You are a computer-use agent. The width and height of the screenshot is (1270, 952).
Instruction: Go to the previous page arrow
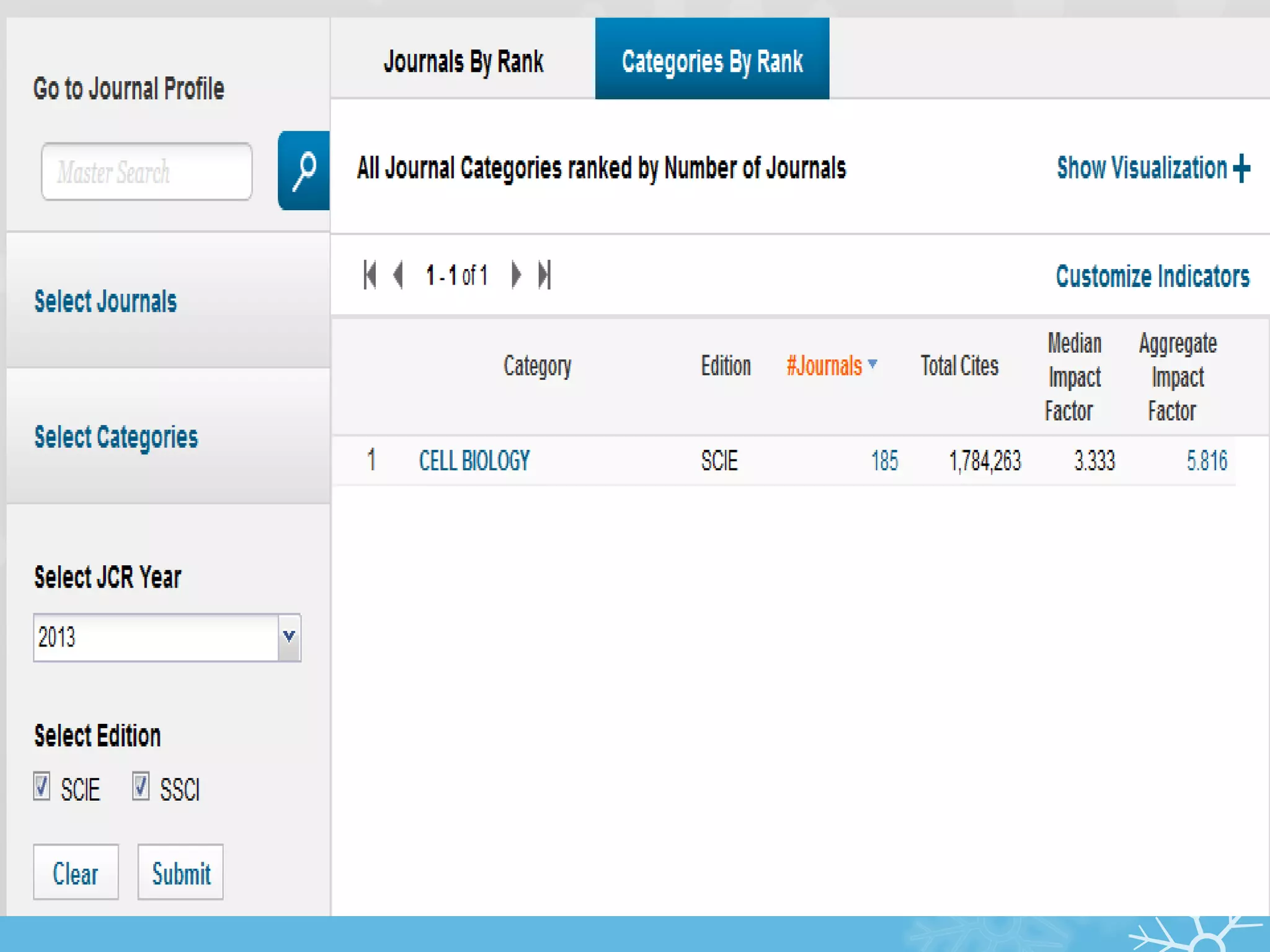(x=399, y=275)
